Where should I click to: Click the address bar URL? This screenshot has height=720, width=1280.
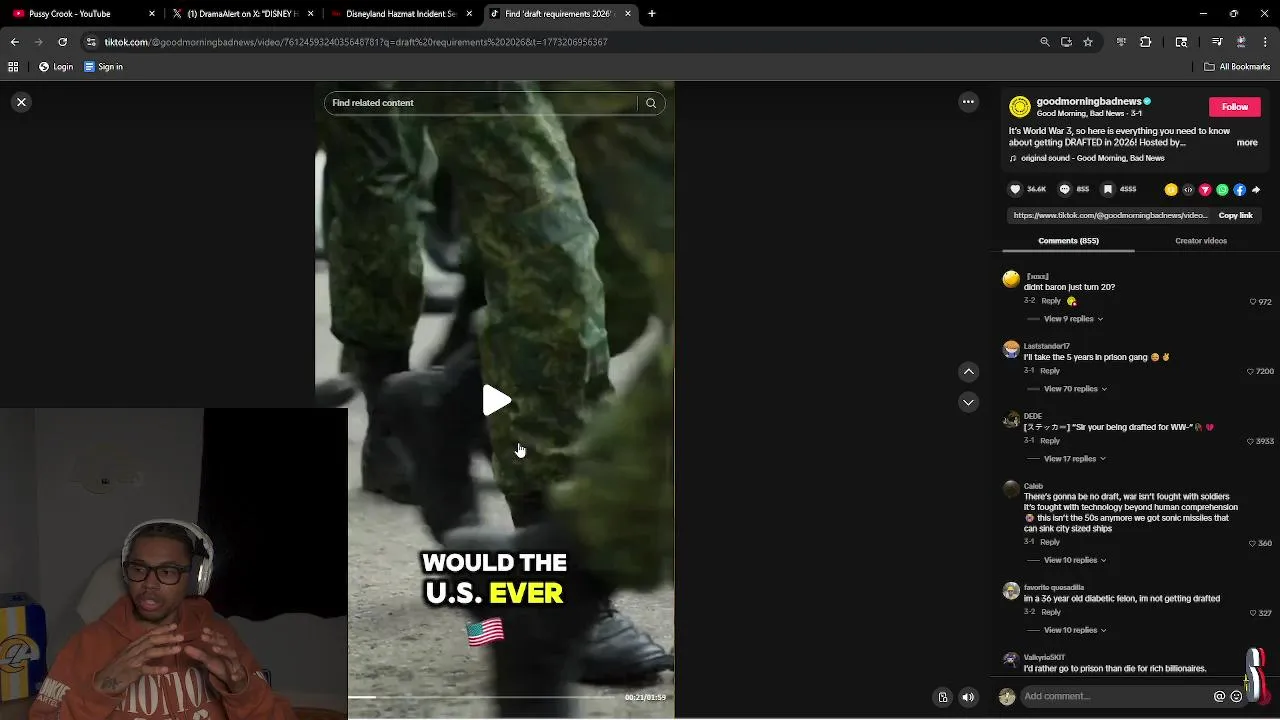coord(355,42)
